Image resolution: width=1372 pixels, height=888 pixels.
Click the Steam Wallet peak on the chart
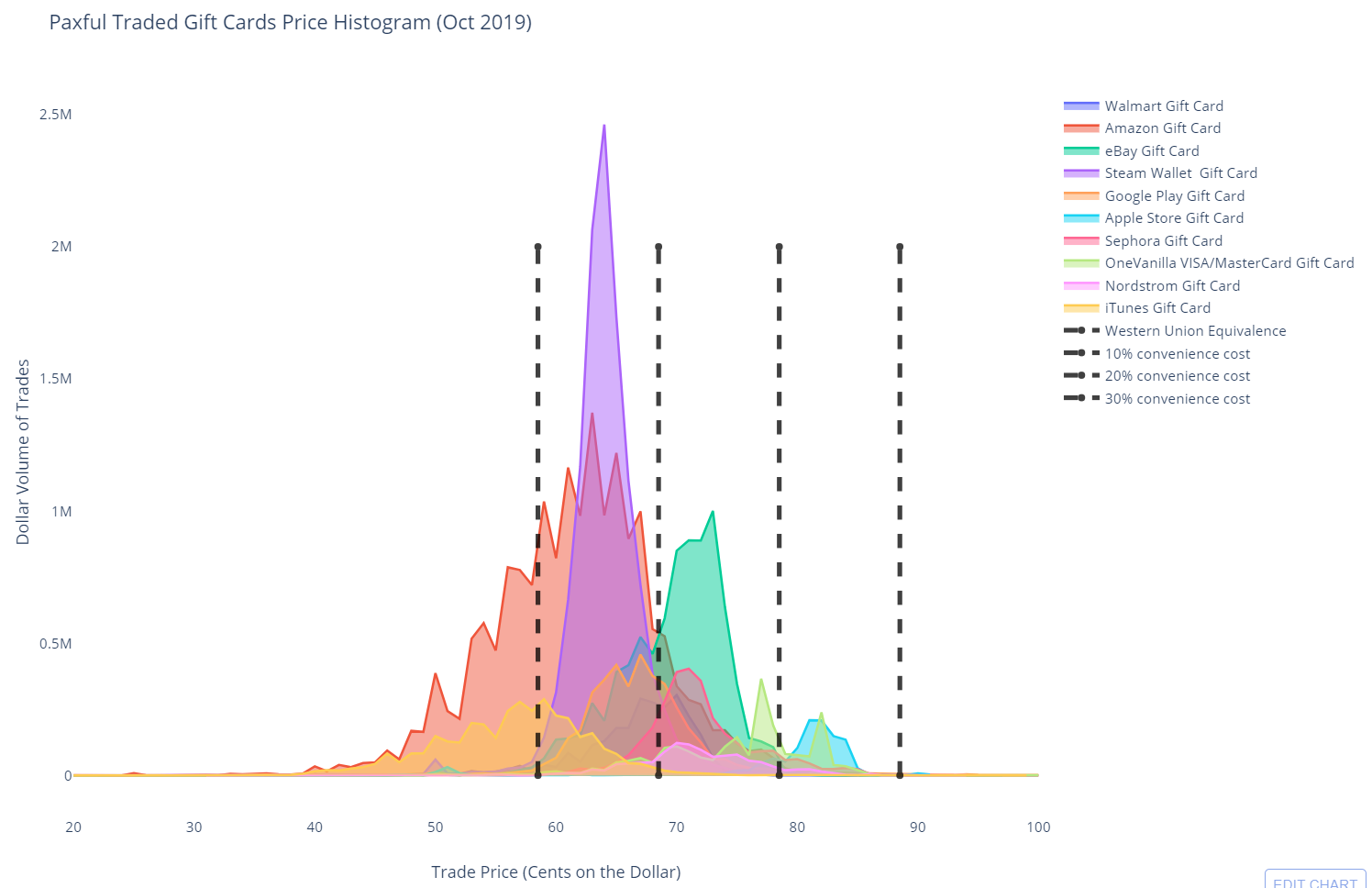603,126
